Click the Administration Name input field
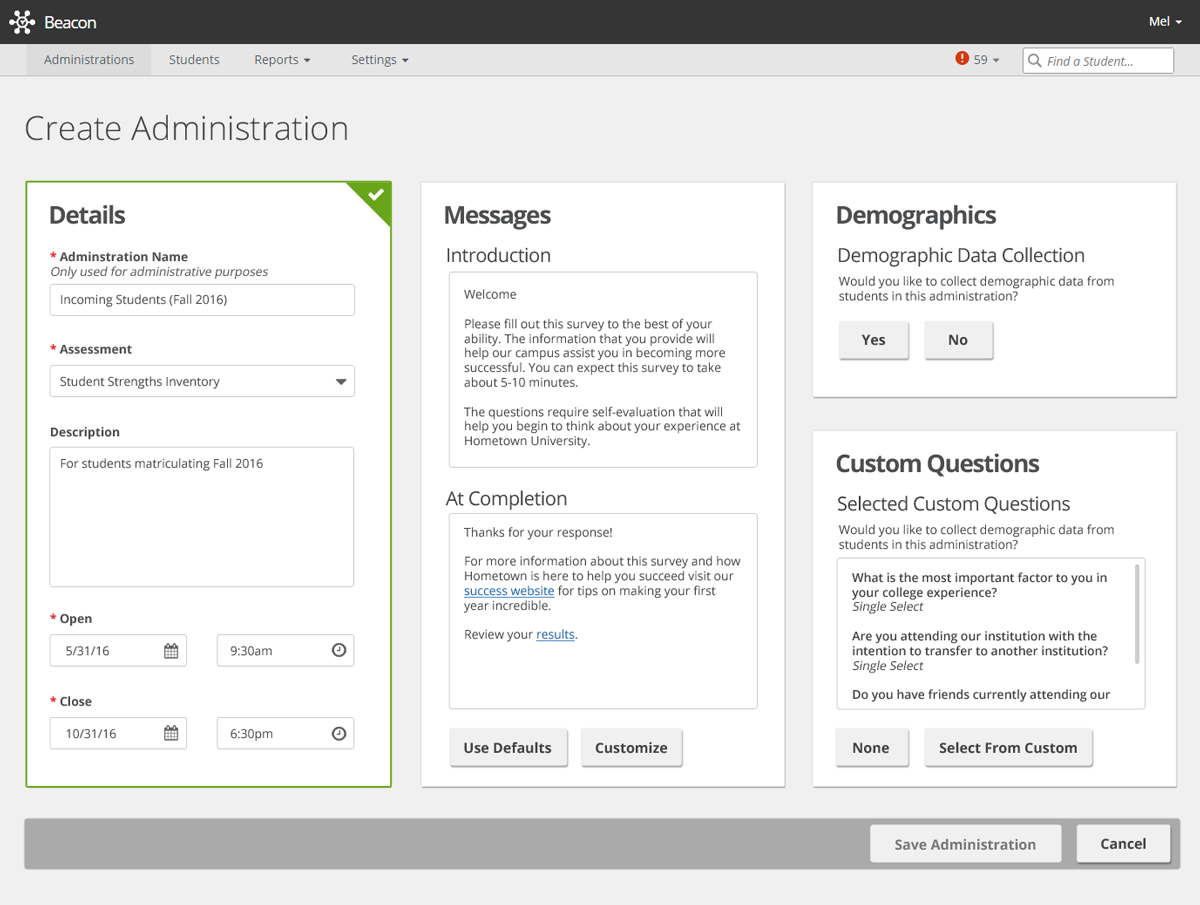Screen dimensions: 1200x905 202,299
